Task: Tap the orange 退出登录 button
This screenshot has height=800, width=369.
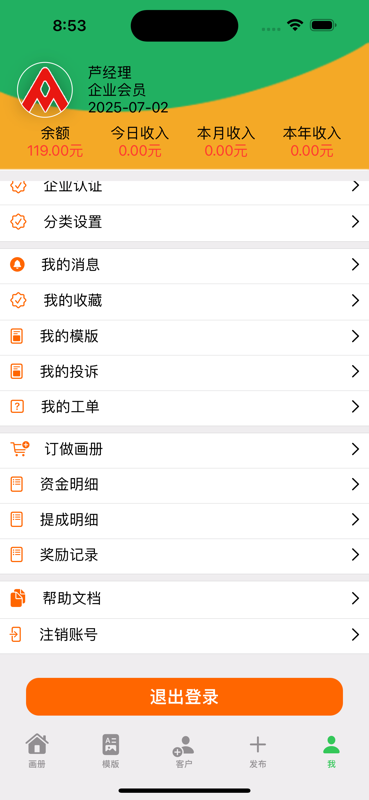Action: 184,696
